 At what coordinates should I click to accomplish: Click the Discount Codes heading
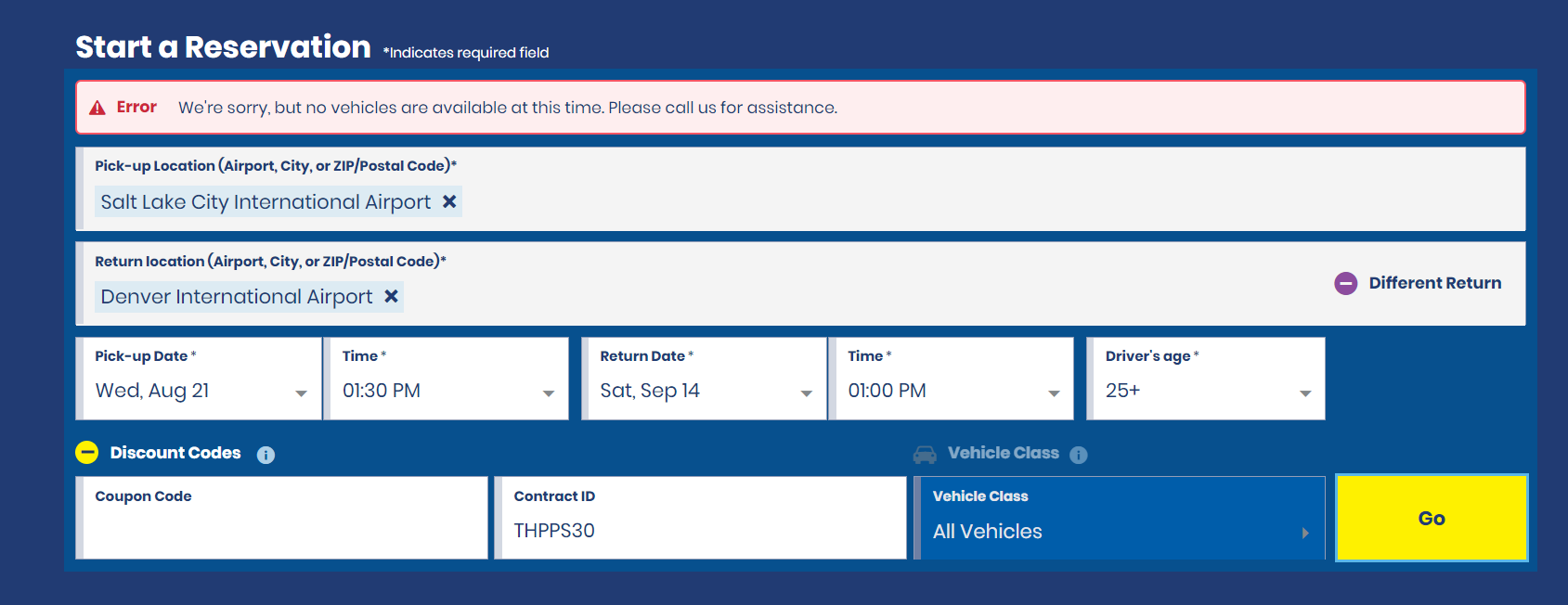coord(175,453)
